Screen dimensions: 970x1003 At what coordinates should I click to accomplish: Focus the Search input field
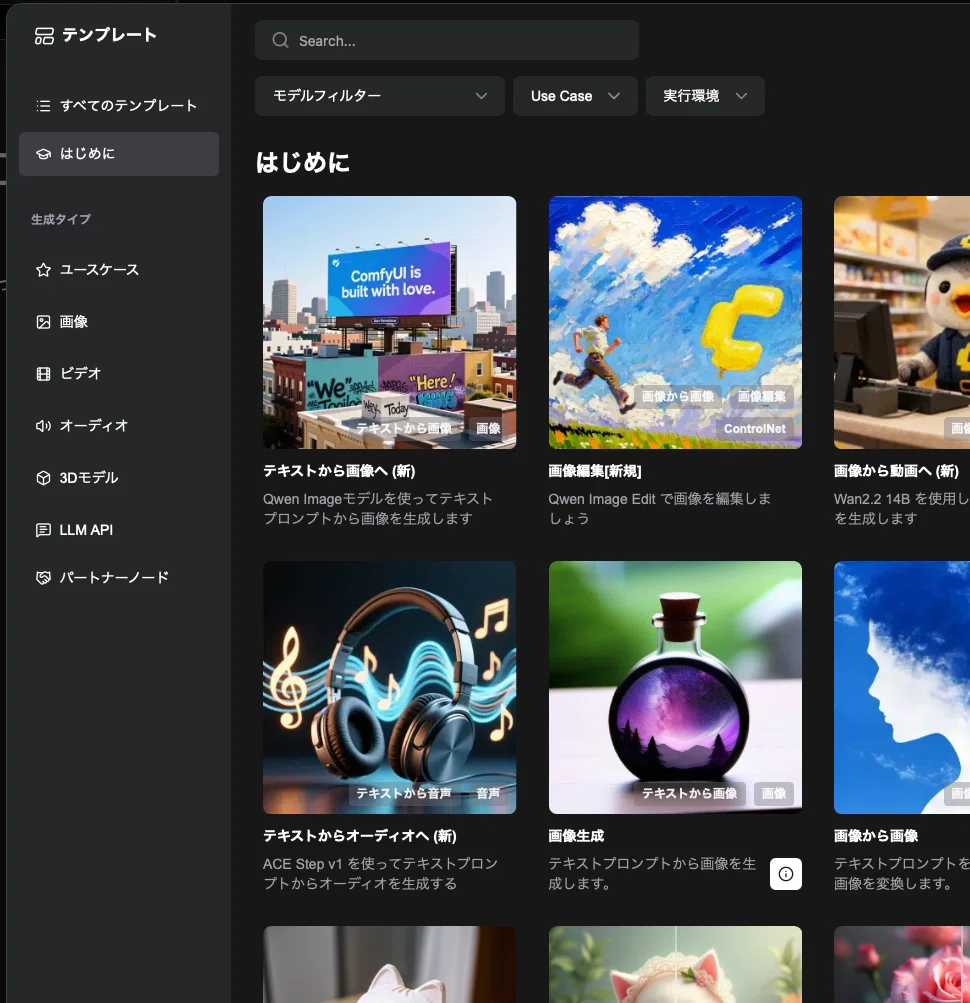(447, 40)
